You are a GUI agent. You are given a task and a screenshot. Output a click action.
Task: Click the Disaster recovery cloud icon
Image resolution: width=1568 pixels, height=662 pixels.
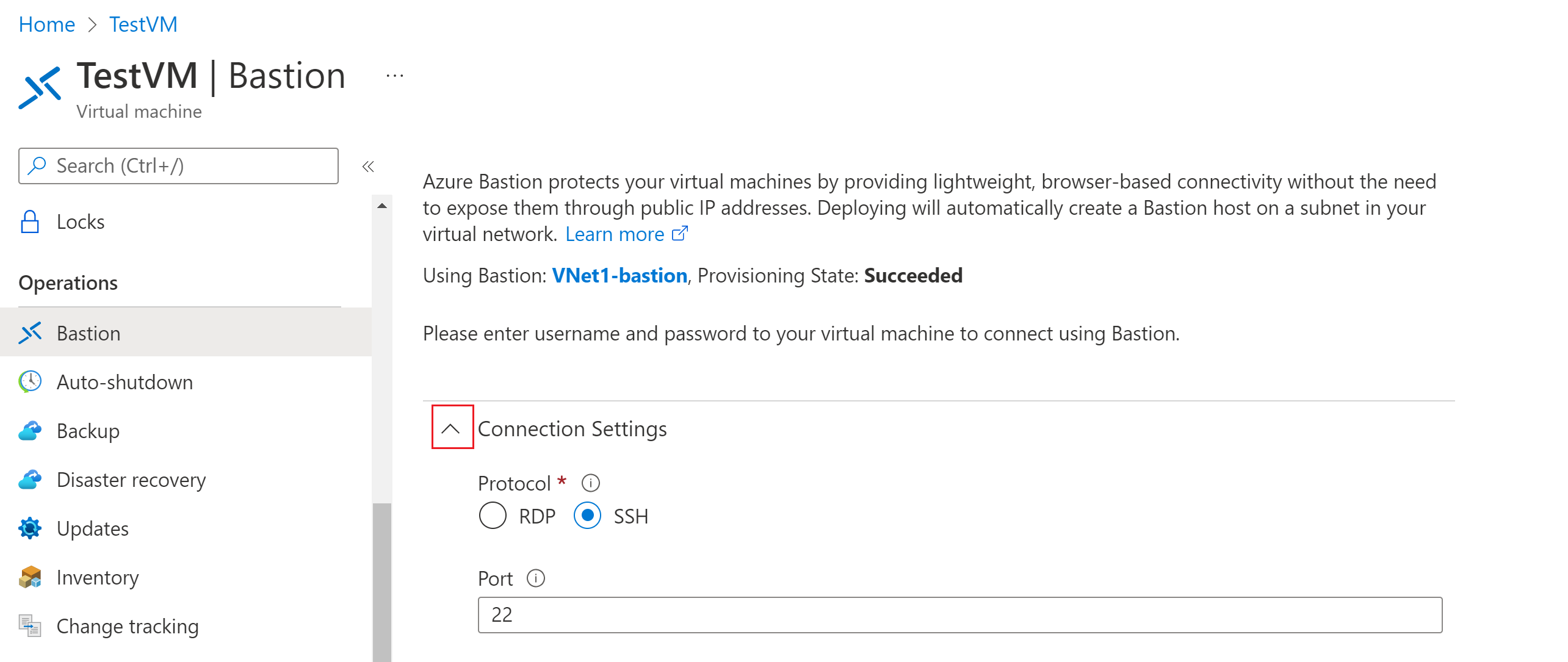30,480
